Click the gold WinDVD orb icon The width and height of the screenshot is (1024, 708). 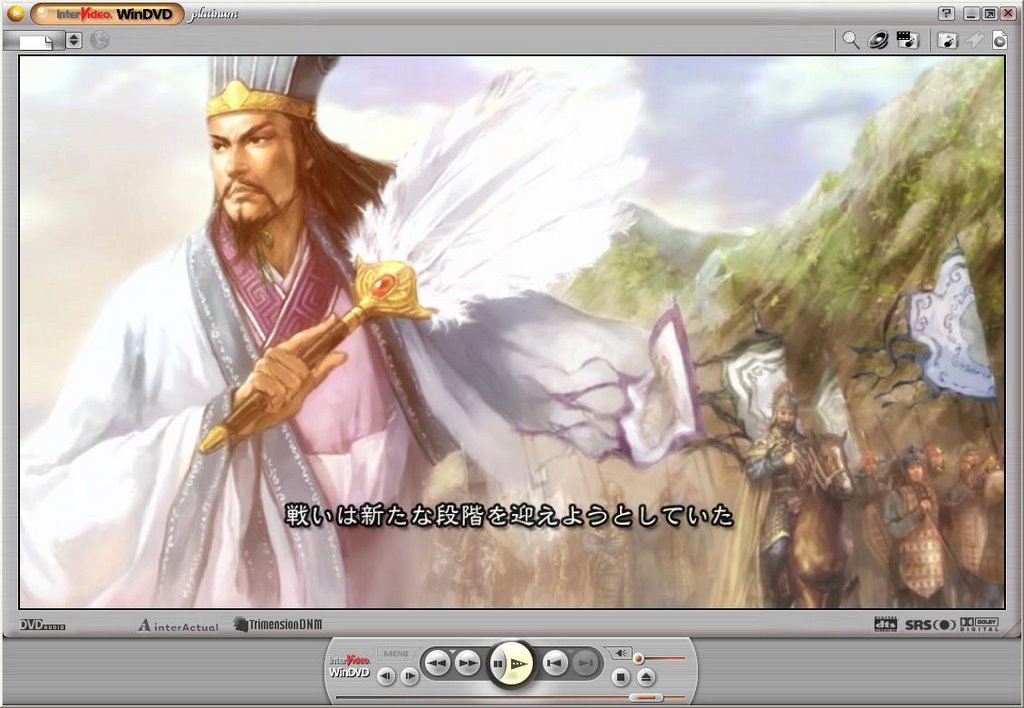tap(15, 13)
